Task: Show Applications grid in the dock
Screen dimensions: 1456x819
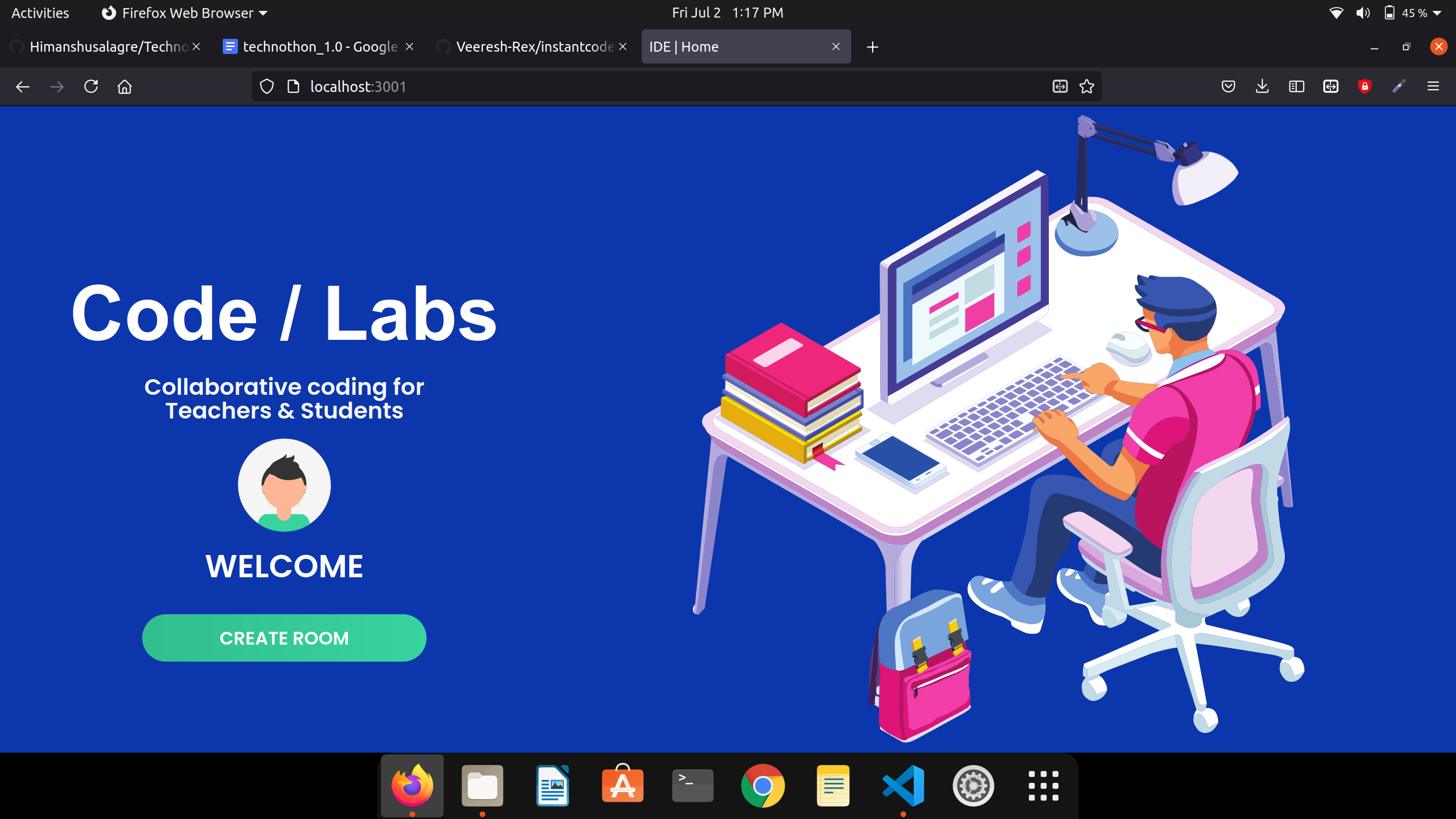Action: tap(1043, 785)
